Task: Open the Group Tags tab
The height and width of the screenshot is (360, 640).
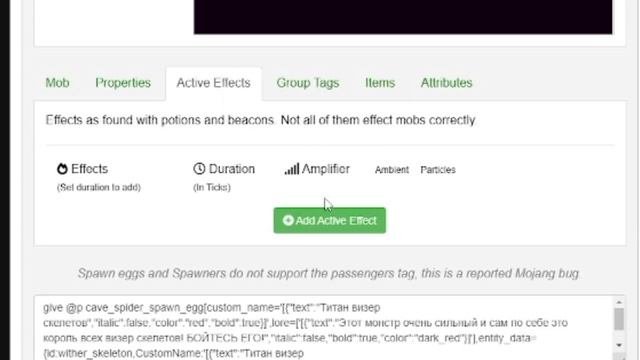Action: [308, 83]
